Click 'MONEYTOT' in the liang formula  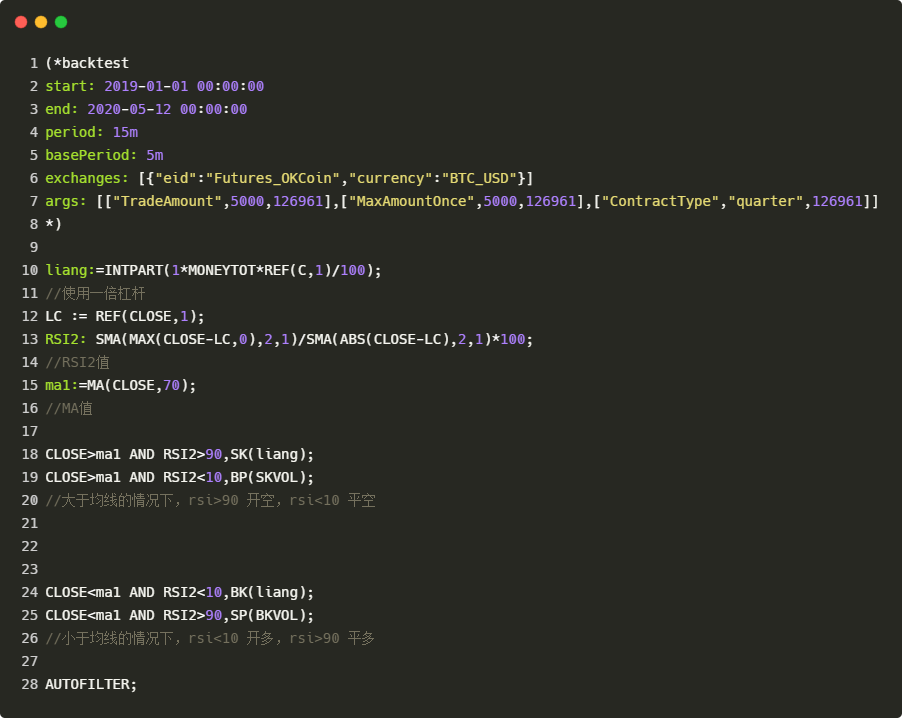pyautogui.click(x=222, y=270)
